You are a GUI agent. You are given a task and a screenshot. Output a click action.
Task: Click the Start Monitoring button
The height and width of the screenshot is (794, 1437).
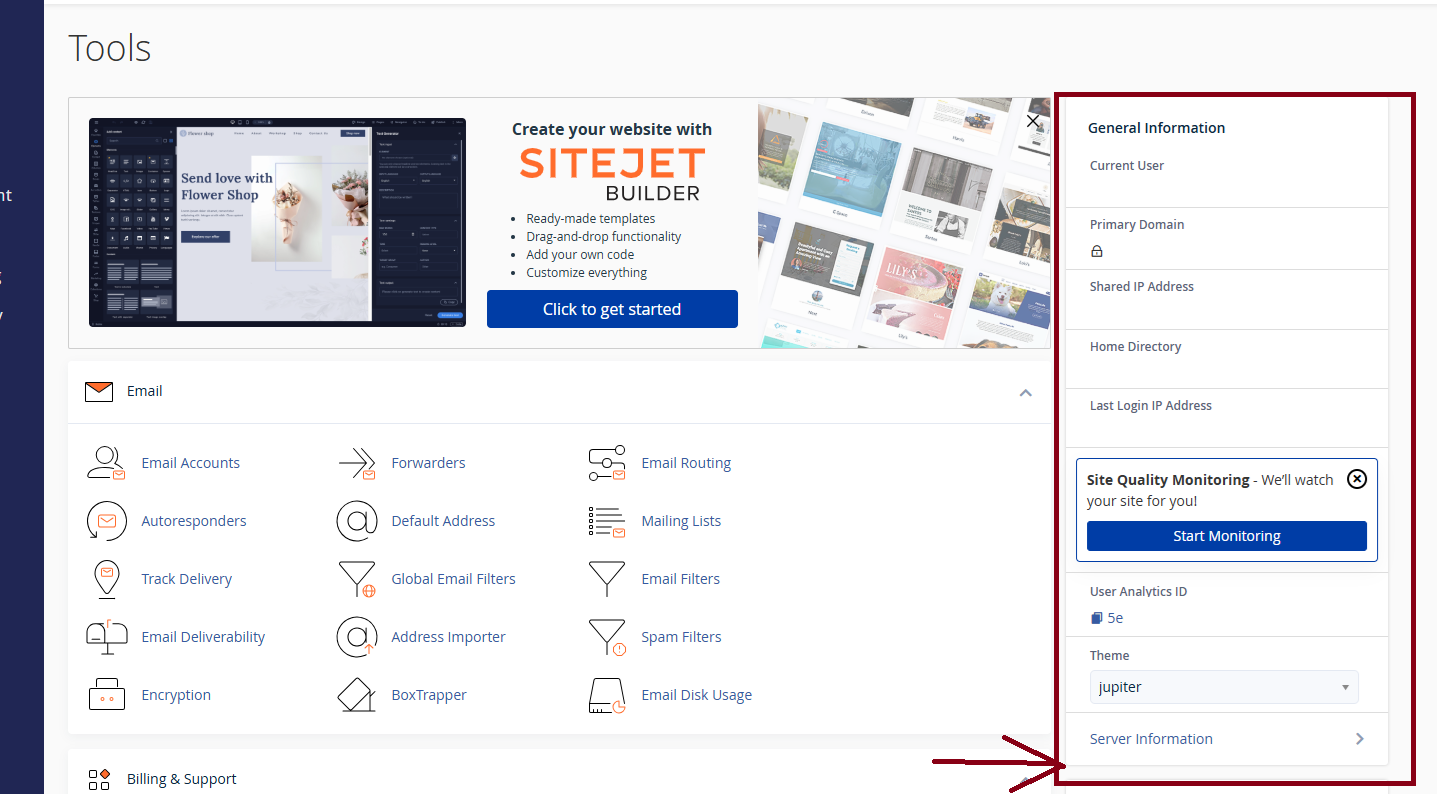click(1227, 536)
